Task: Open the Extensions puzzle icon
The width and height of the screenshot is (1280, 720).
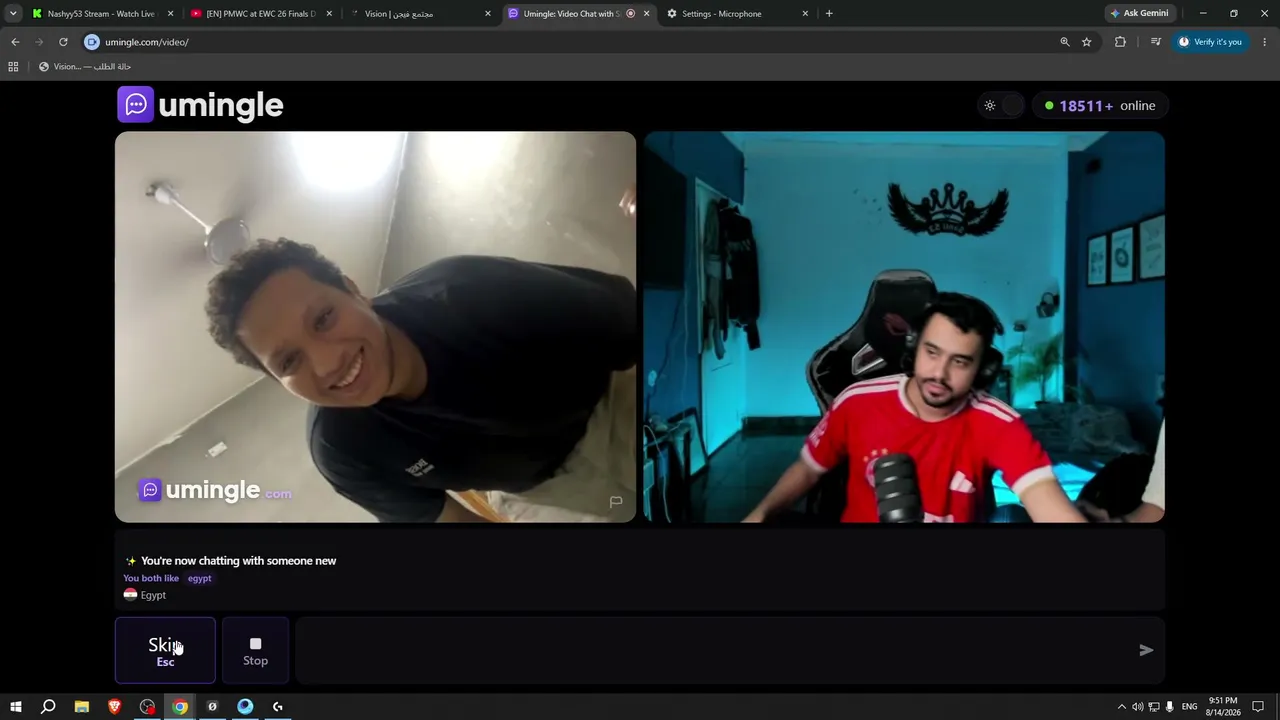Action: pos(1120,42)
